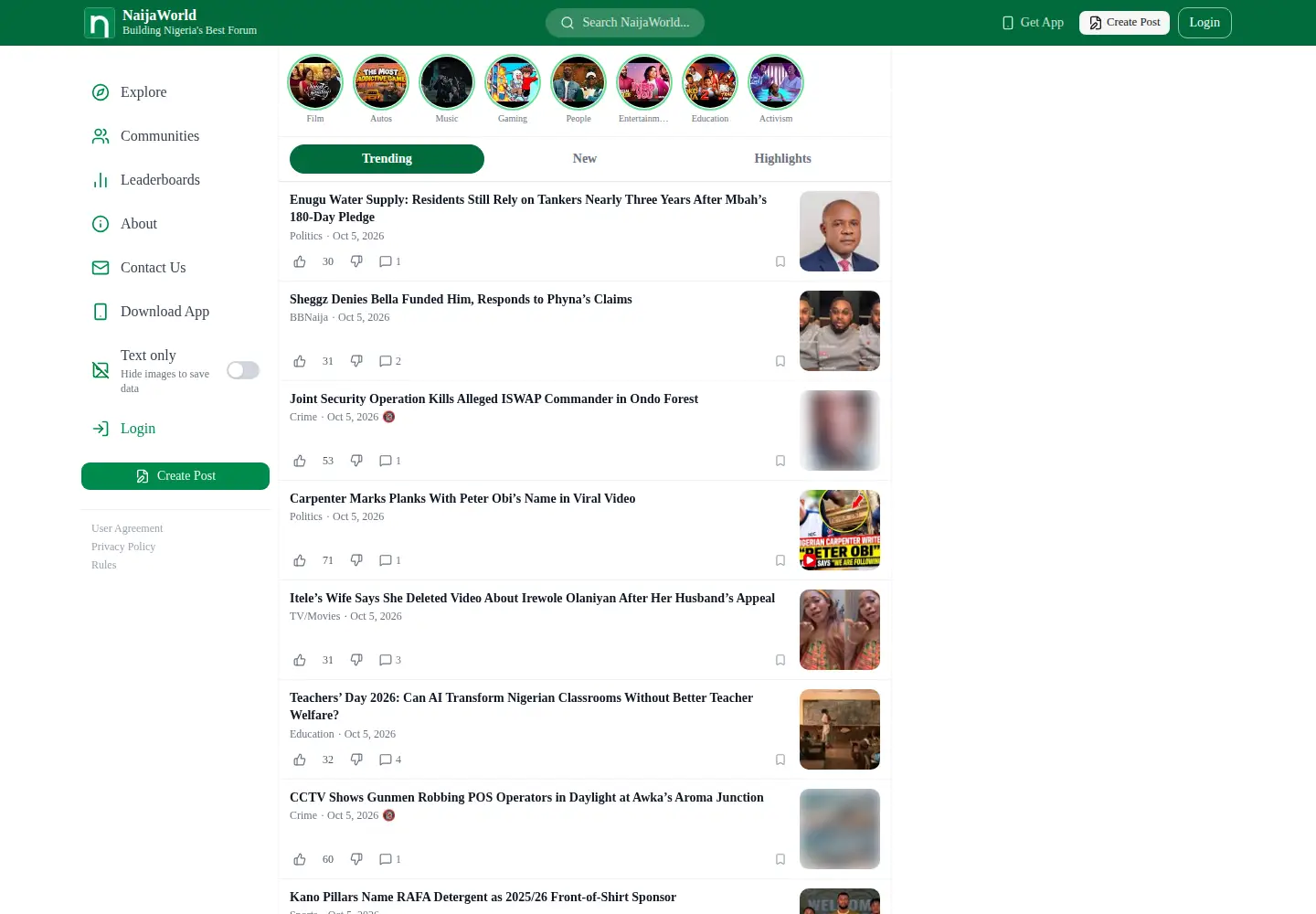Image resolution: width=1316 pixels, height=914 pixels.
Task: Dislike the Enugu Water Supply post
Action: [x=356, y=261]
